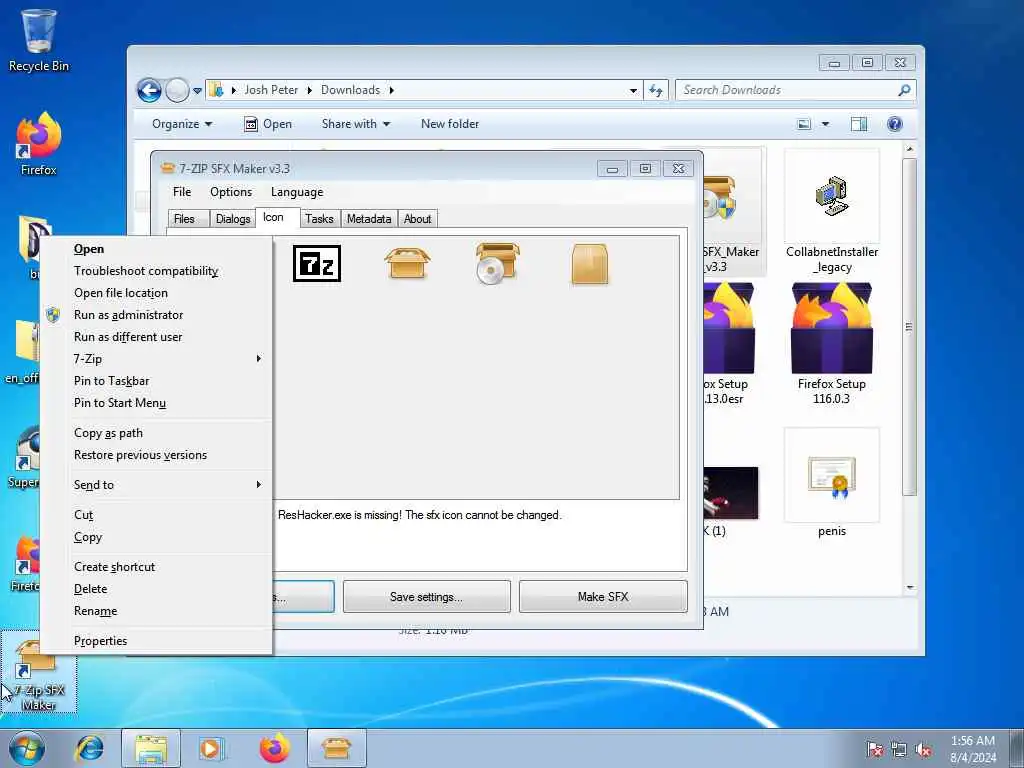Pick the box with CD disc icon
Screen dimensions: 1024x768
point(497,263)
